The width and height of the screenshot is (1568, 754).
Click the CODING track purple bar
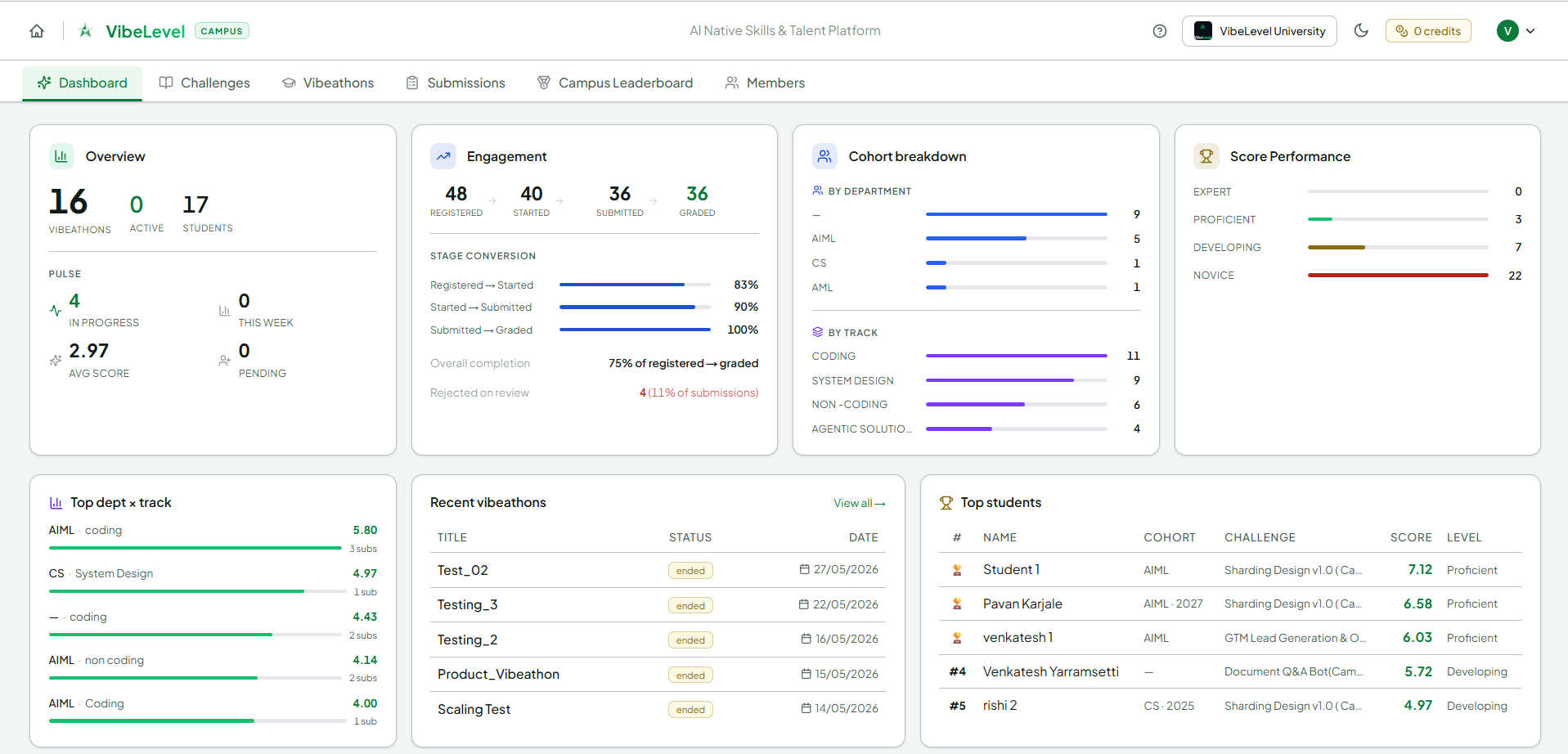1016,356
